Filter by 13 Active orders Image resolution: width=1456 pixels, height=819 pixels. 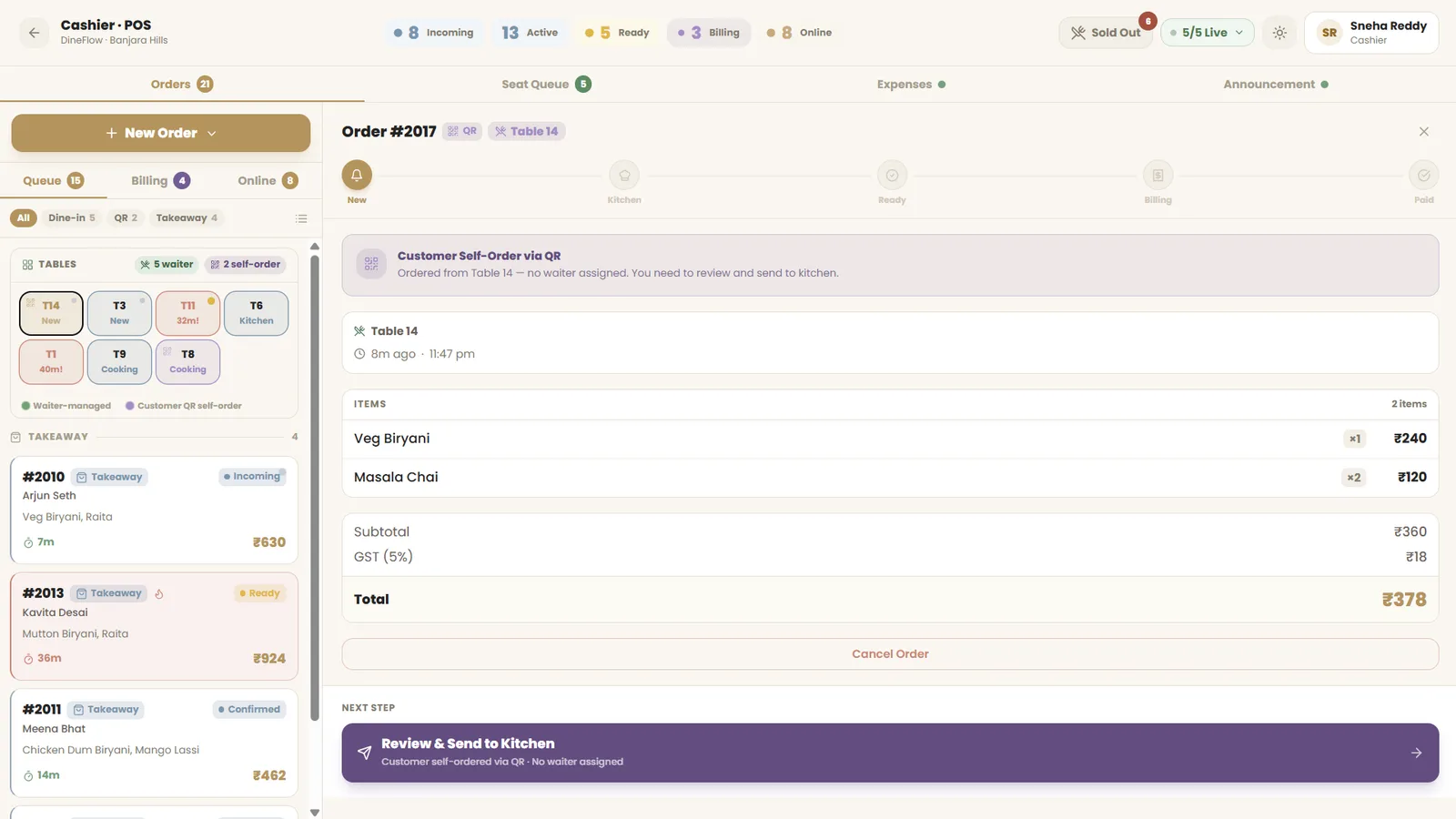530,33
